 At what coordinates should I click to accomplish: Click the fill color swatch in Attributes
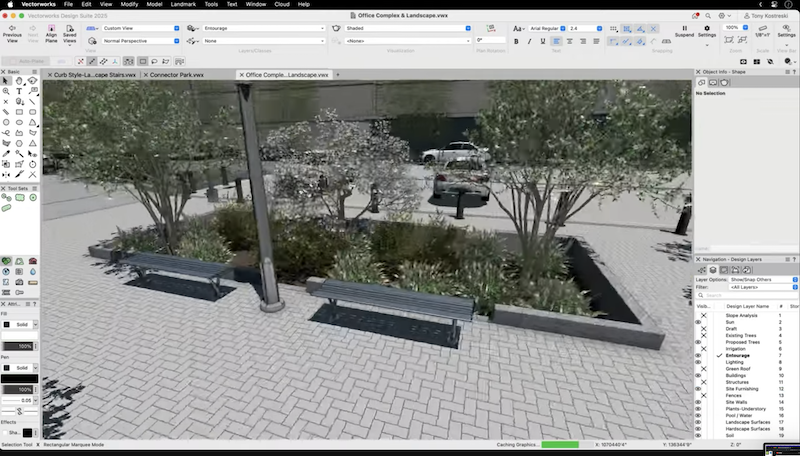19,336
